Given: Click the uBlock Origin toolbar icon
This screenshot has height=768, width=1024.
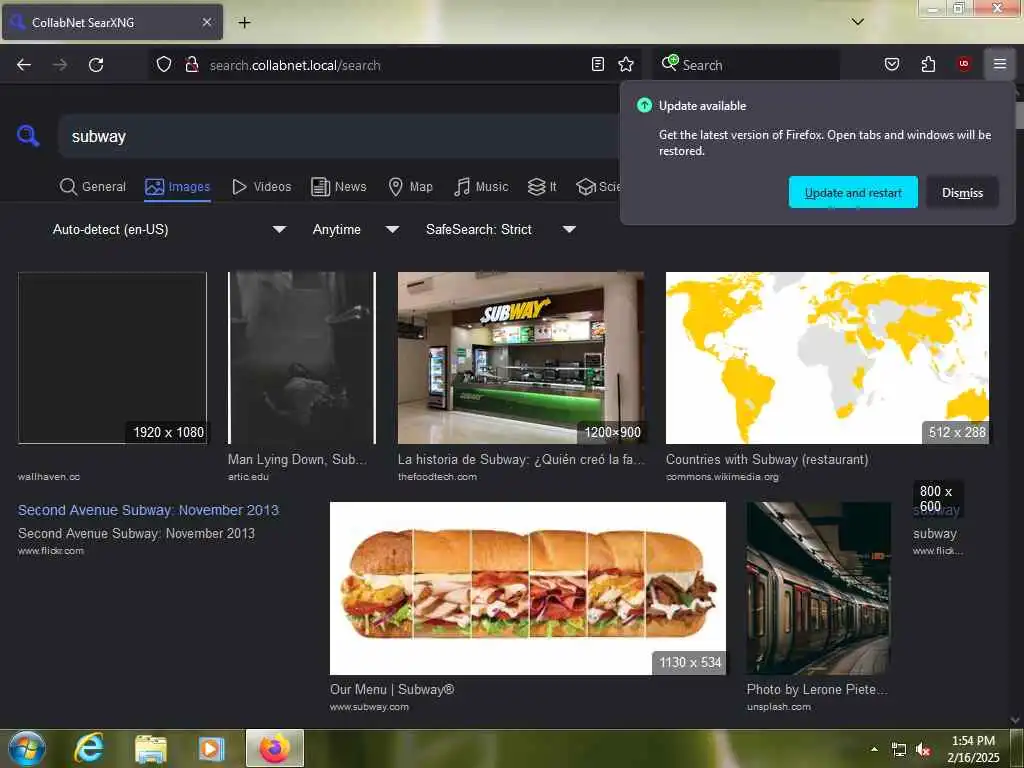Looking at the screenshot, I should (964, 64).
